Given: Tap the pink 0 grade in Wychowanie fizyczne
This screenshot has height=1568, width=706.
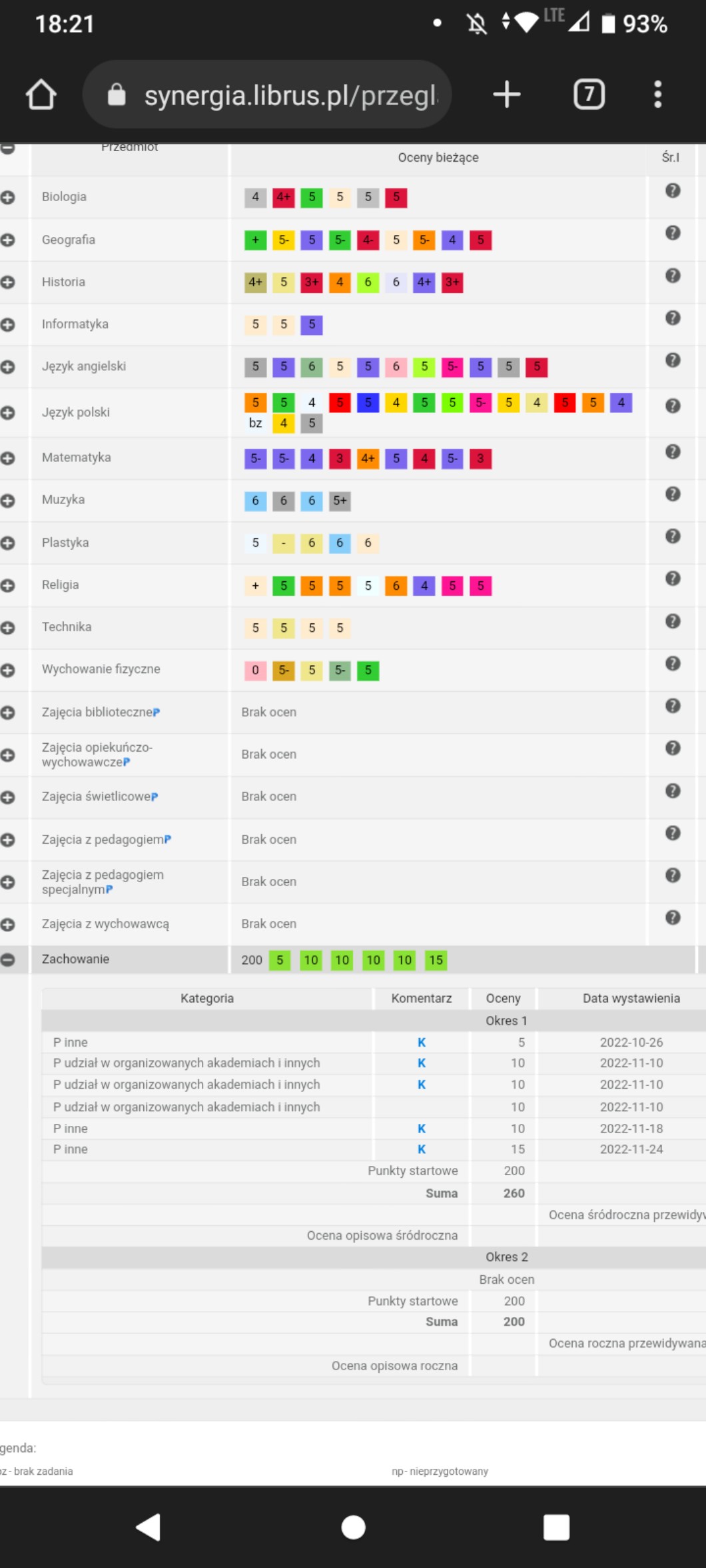Looking at the screenshot, I should 255,670.
